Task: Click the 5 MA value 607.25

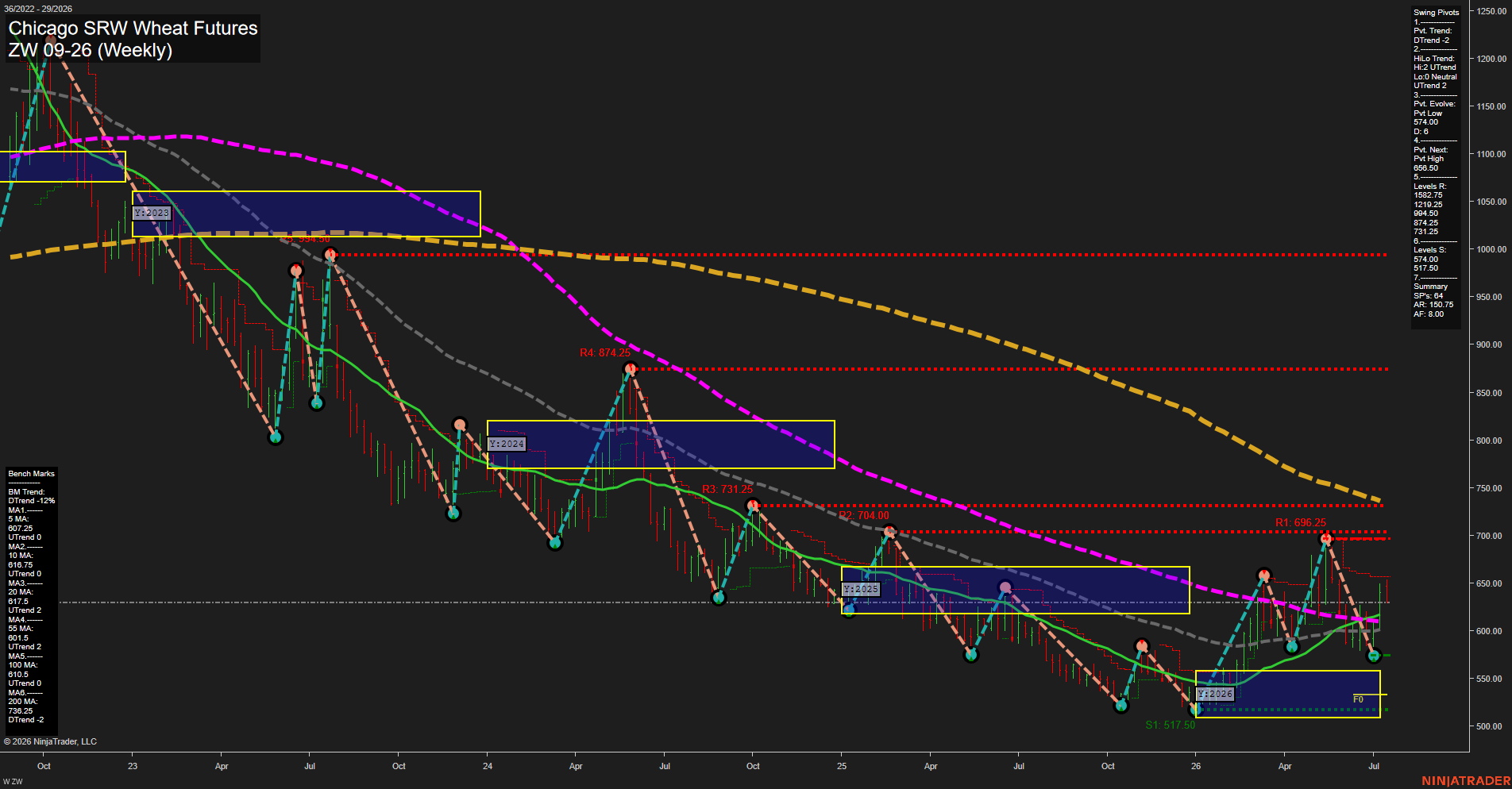Action: (21, 529)
